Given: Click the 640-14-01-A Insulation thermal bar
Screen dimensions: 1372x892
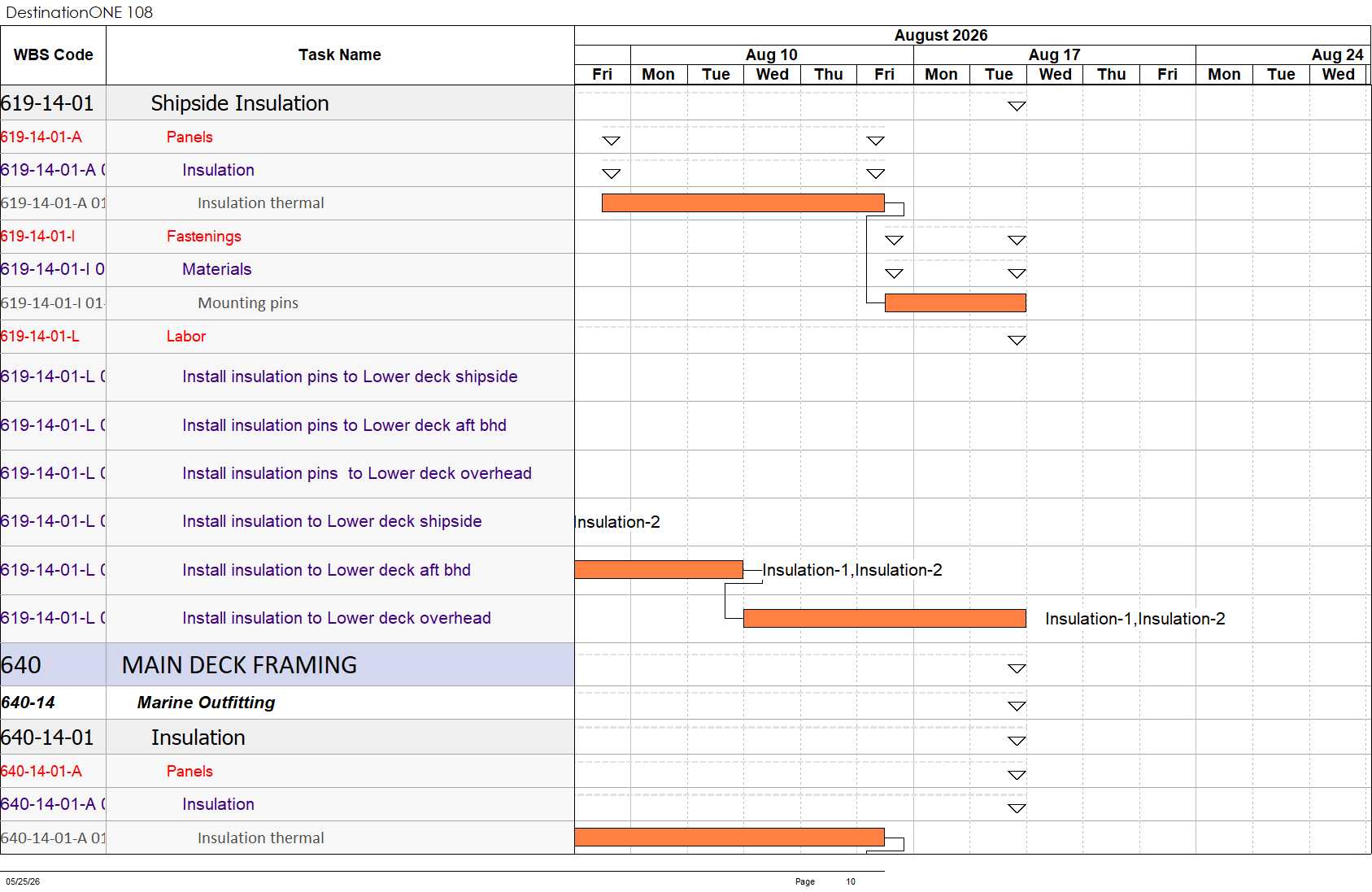Looking at the screenshot, I should [730, 838].
